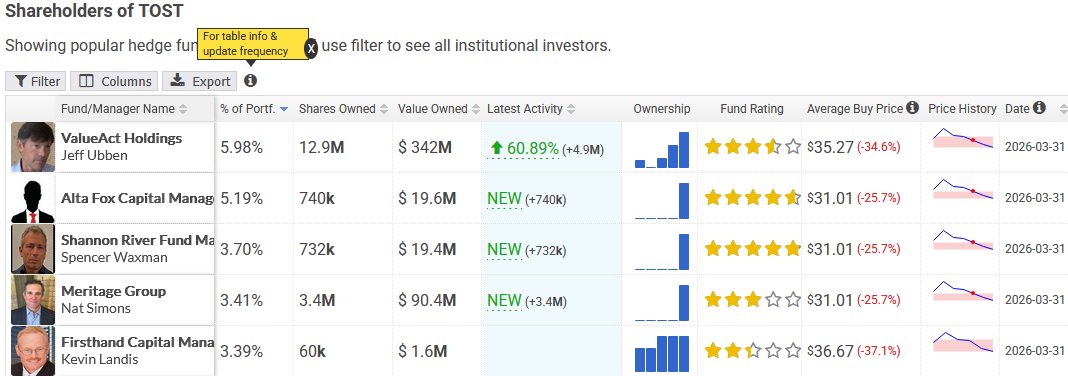Click Shannon River five-star rating

(753, 249)
